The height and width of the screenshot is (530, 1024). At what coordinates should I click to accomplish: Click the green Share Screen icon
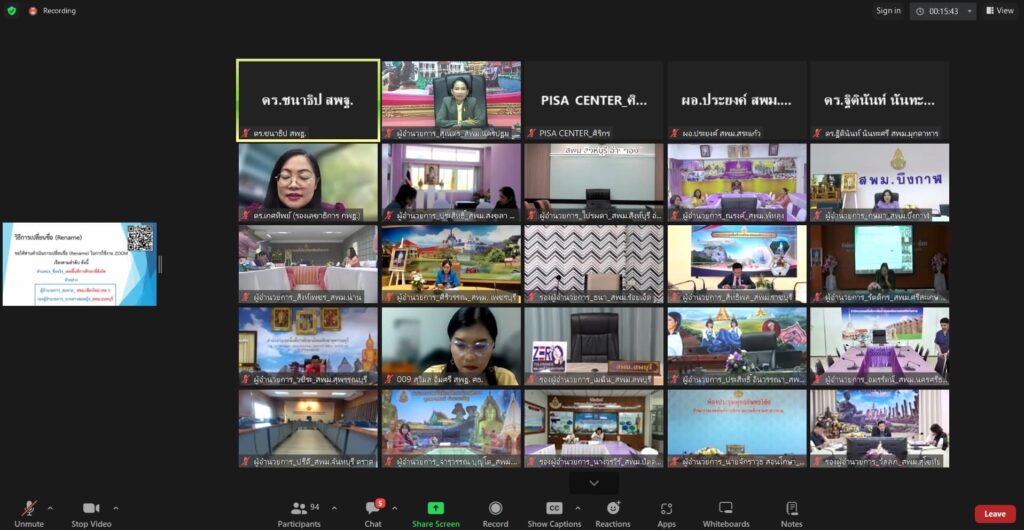point(436,509)
